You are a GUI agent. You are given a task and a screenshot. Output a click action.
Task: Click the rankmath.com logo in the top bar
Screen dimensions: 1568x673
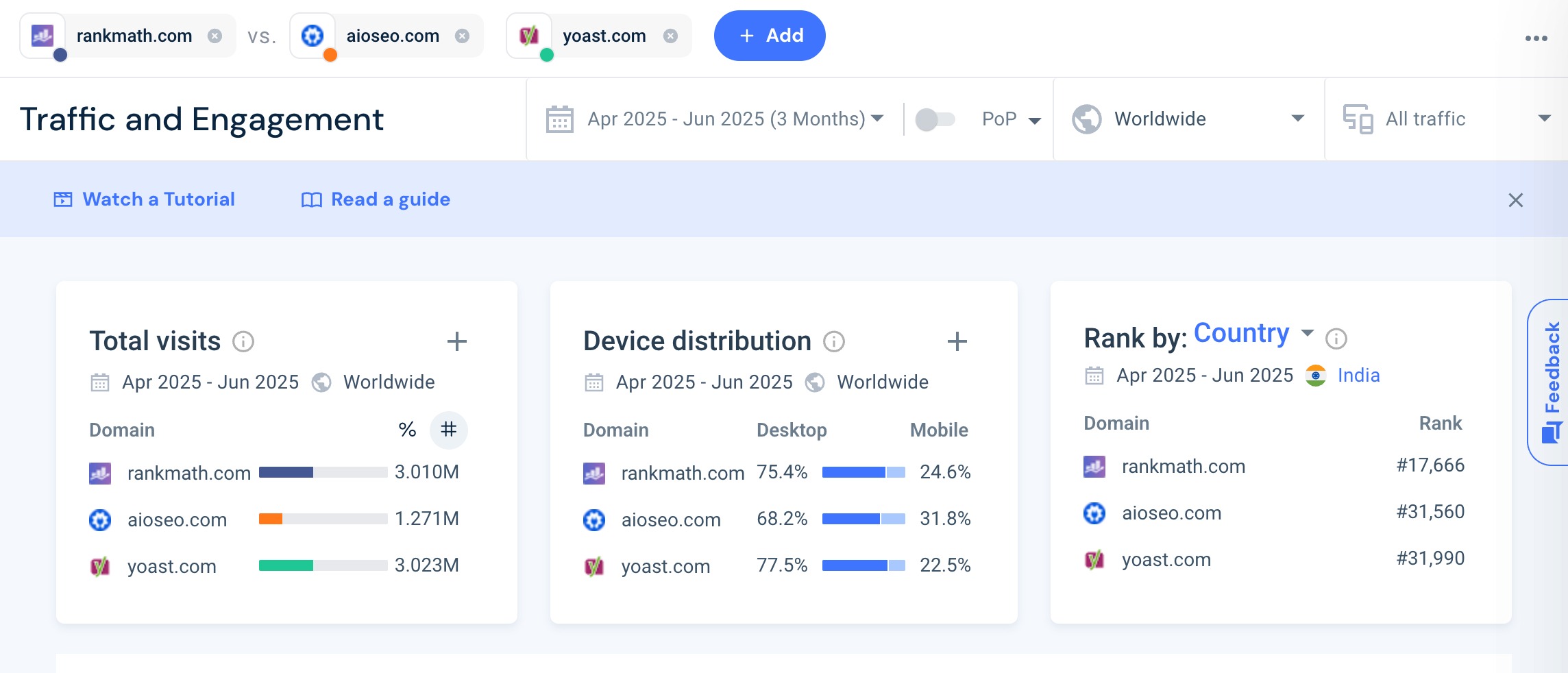click(43, 36)
